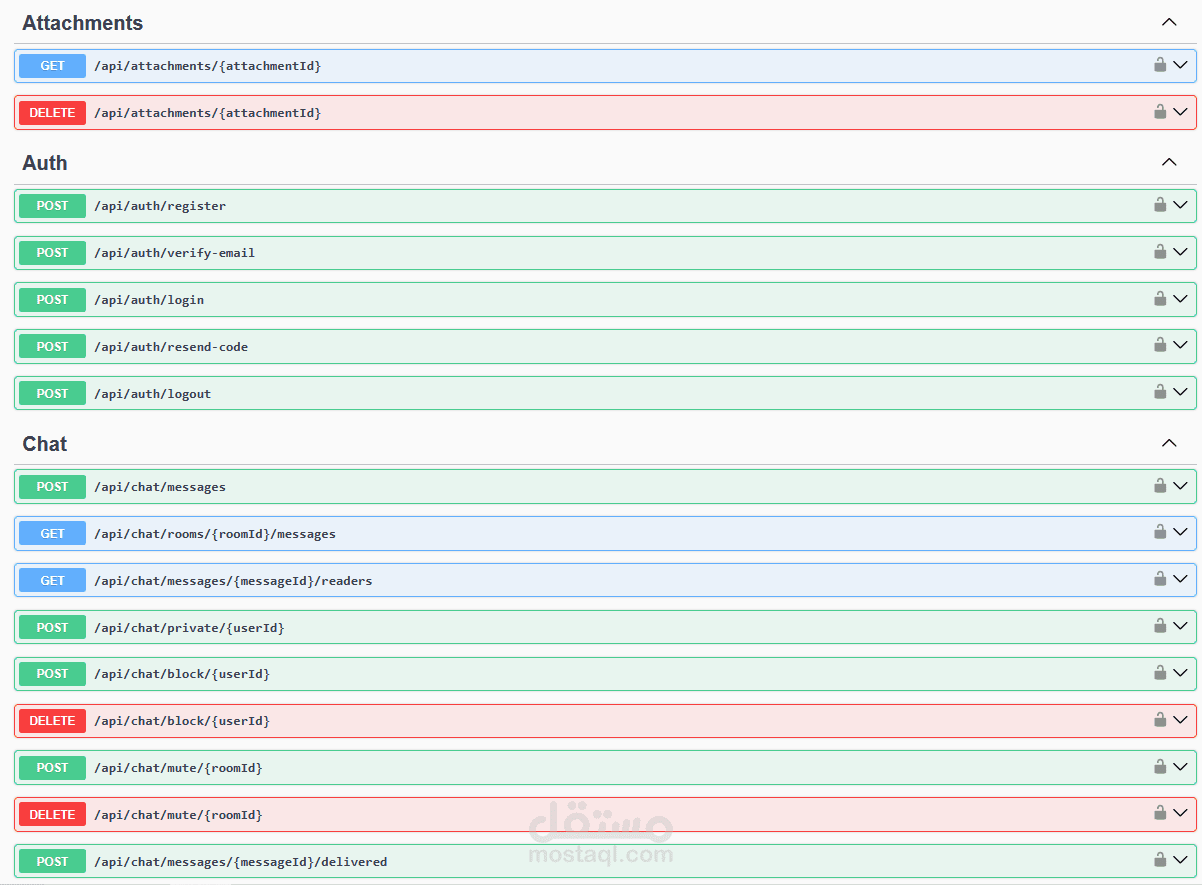This screenshot has height=885, width=1202.
Task: Expand DELETE /api/chat/block/{userId} using its chevron
Action: 1181,720
